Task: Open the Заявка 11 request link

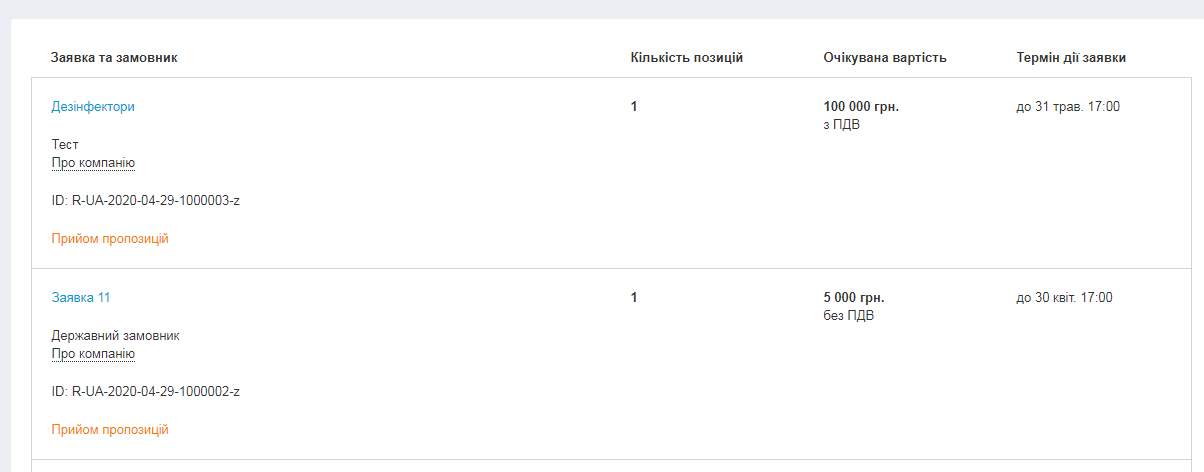Action: [x=81, y=298]
